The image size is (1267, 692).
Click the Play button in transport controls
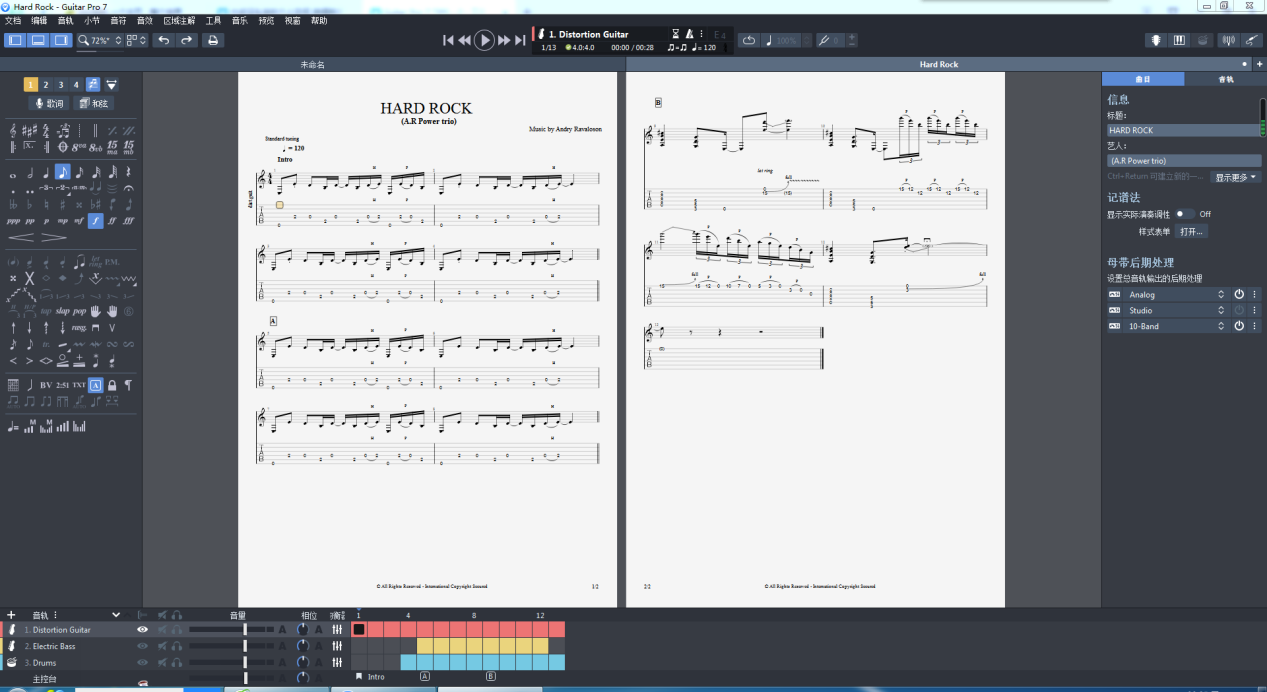(x=484, y=40)
